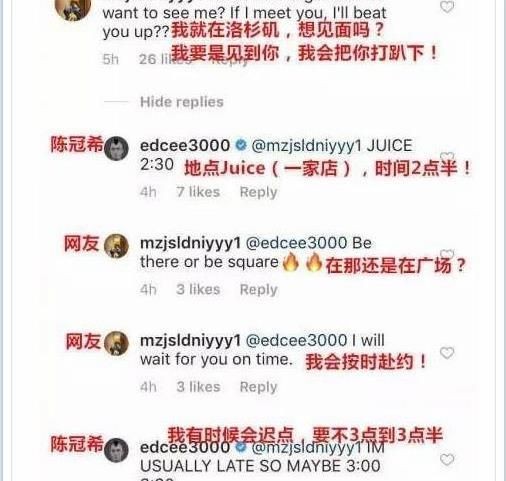
Task: Like the "Be there or be square" reply
Action: (447, 254)
